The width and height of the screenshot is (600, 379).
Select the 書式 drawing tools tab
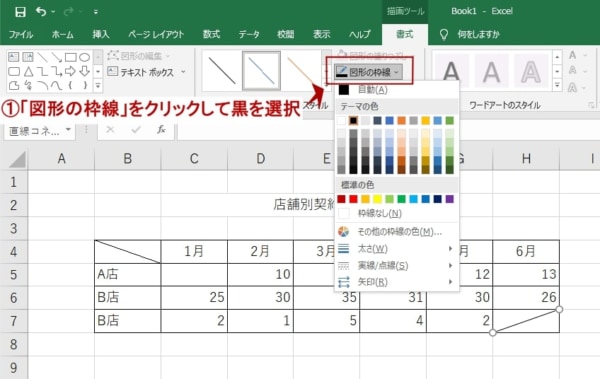[404, 34]
